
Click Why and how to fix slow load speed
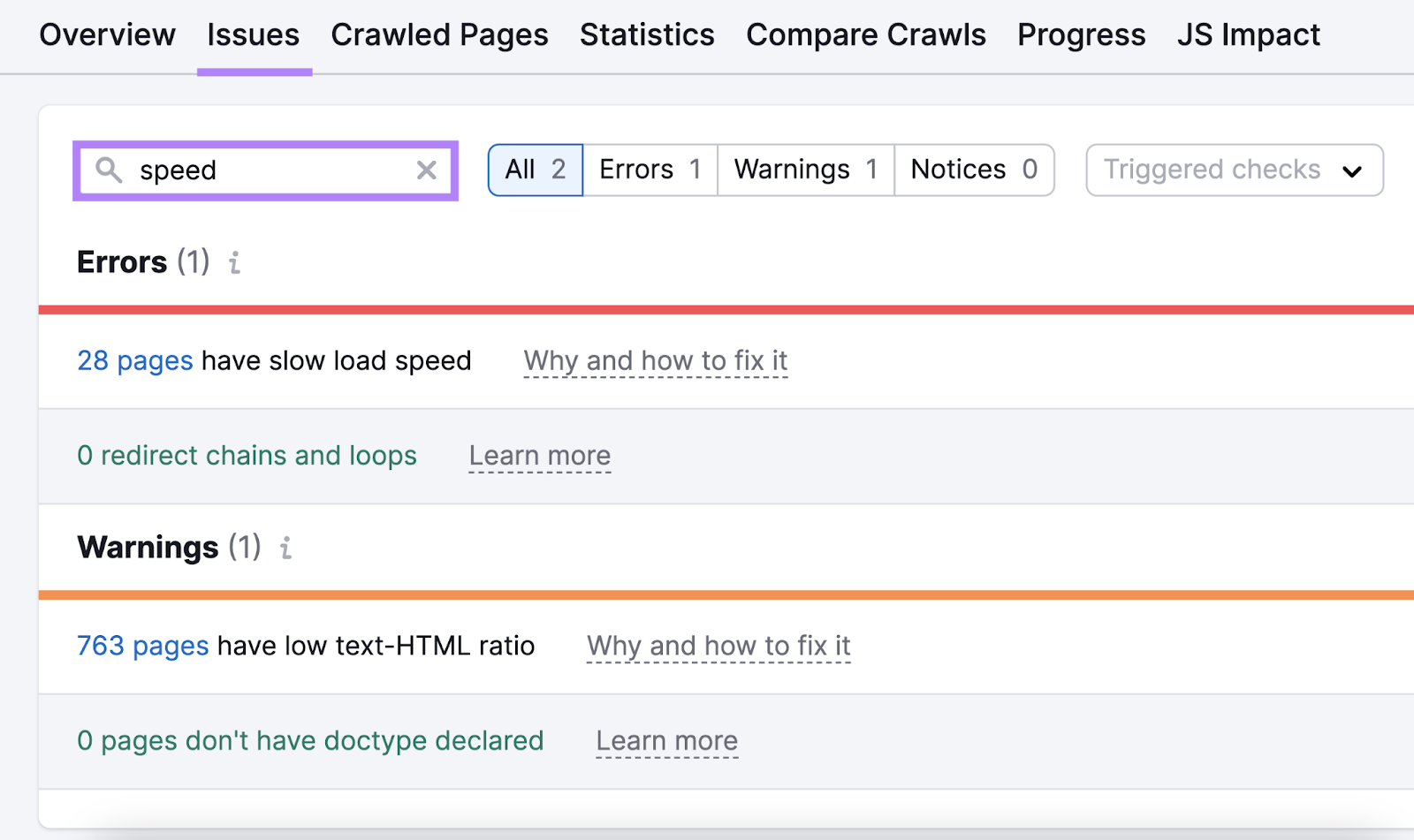pos(655,360)
